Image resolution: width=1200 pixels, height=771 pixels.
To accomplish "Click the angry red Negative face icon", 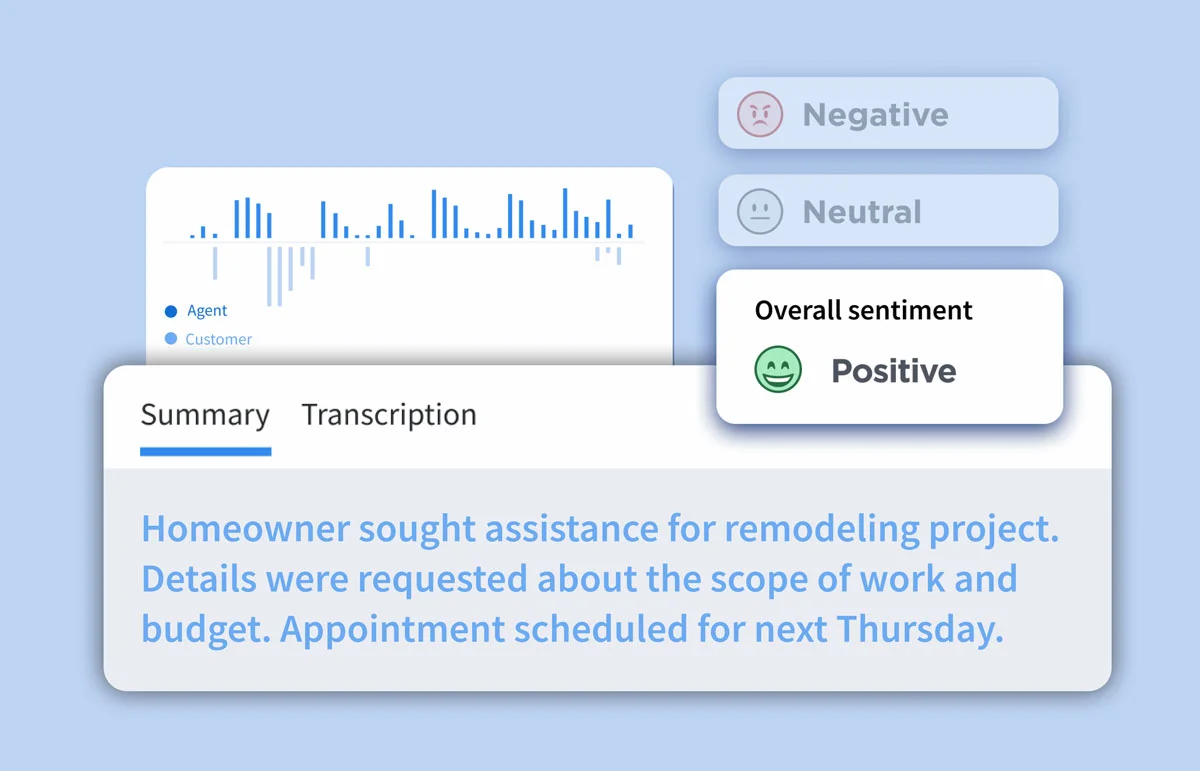I will pyautogui.click(x=759, y=114).
